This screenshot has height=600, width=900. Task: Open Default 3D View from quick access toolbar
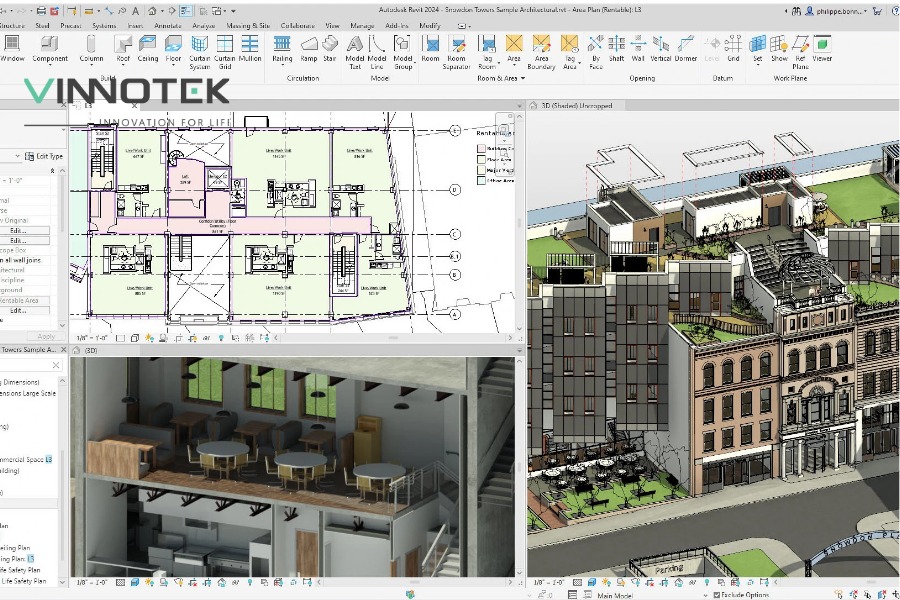click(153, 10)
